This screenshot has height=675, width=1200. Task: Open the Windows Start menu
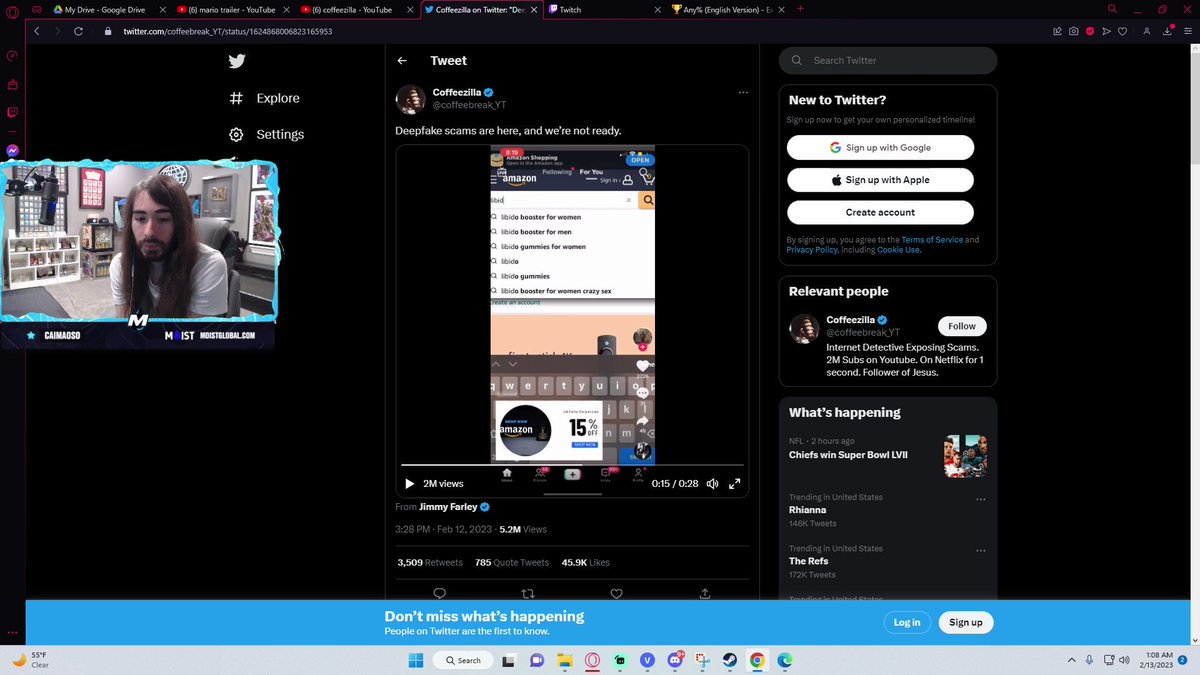415,660
